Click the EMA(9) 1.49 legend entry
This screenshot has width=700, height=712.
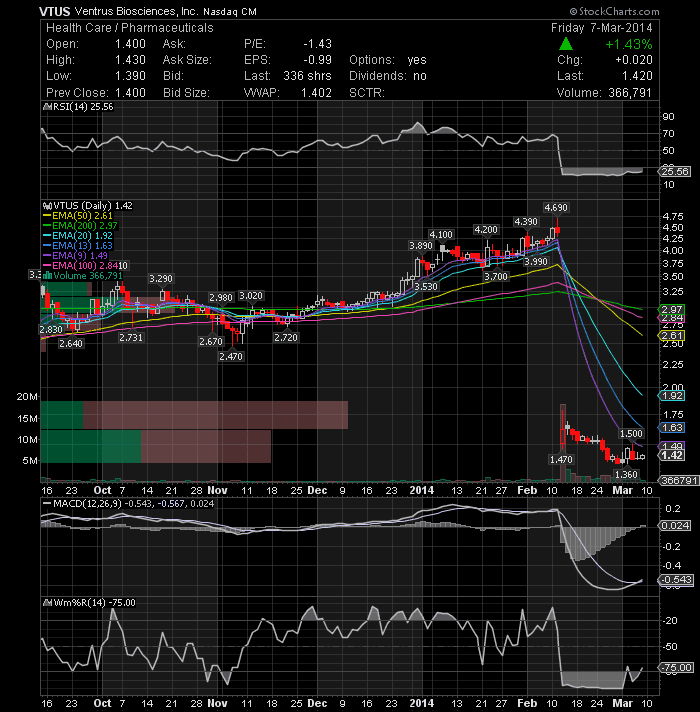[x=75, y=256]
